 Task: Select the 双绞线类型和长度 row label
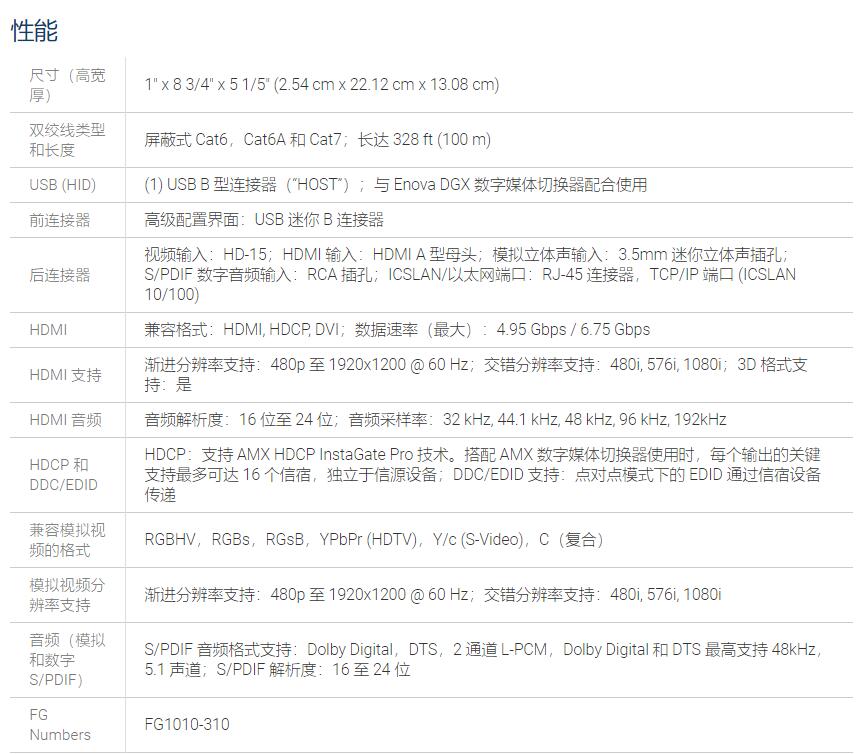pos(67,140)
